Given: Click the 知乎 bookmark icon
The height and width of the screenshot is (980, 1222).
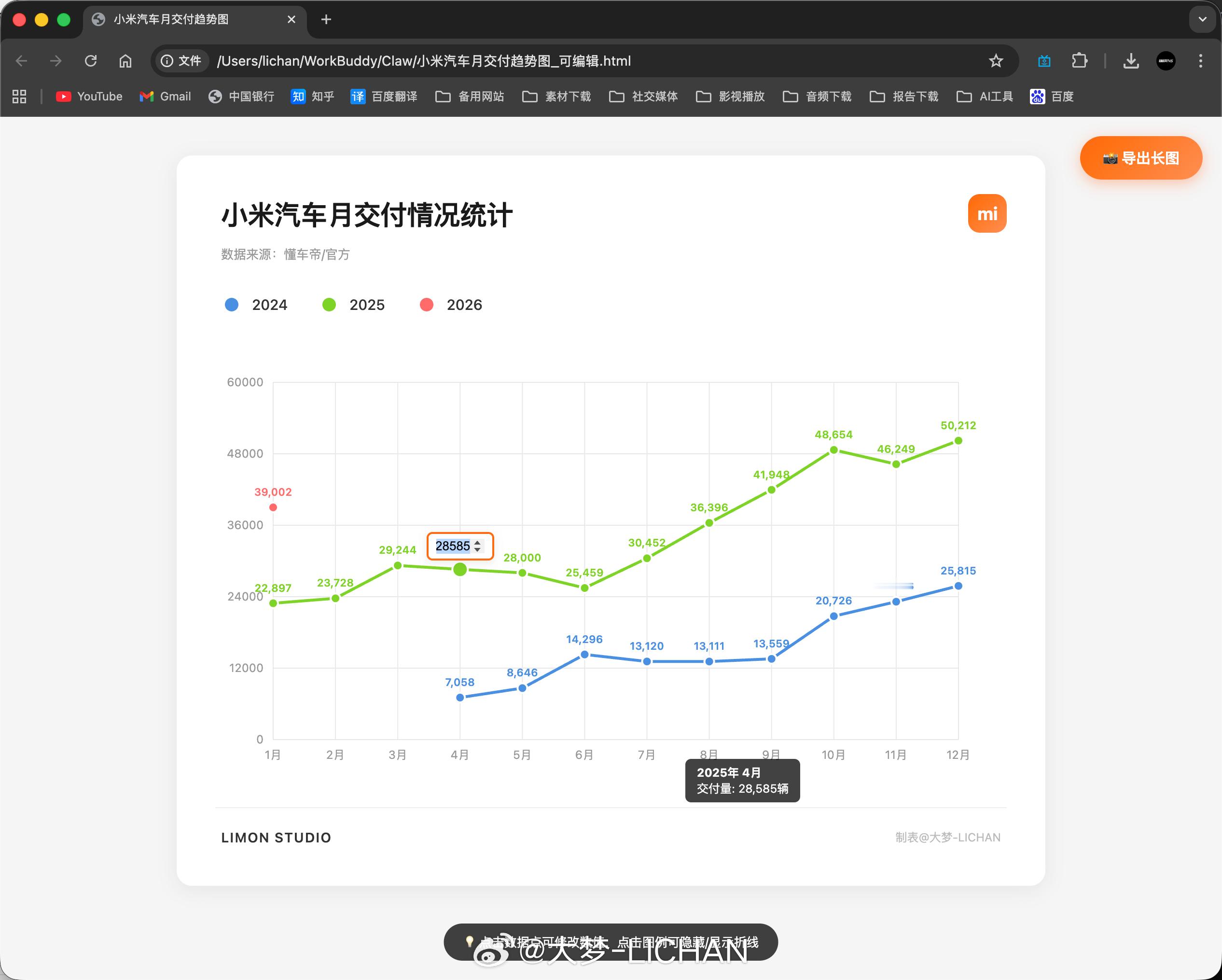Looking at the screenshot, I should 298,97.
